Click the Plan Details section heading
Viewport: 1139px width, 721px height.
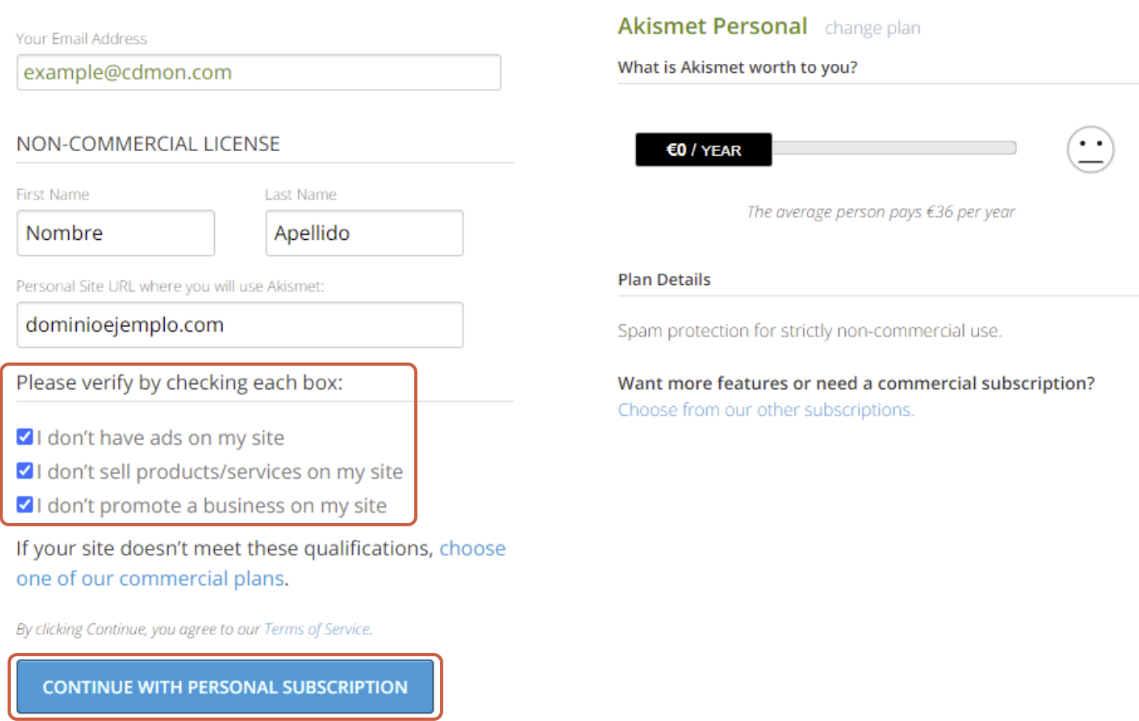(x=664, y=280)
